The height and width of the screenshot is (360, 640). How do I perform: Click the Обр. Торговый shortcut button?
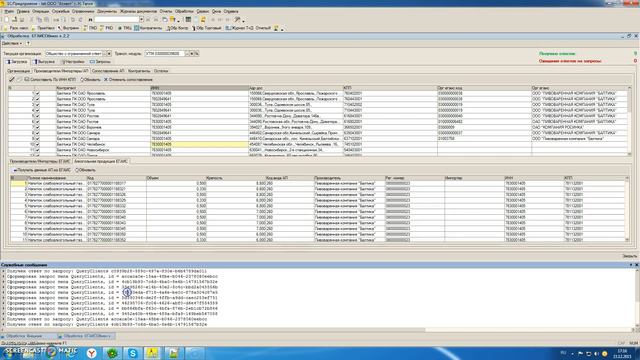[x=207, y=28]
